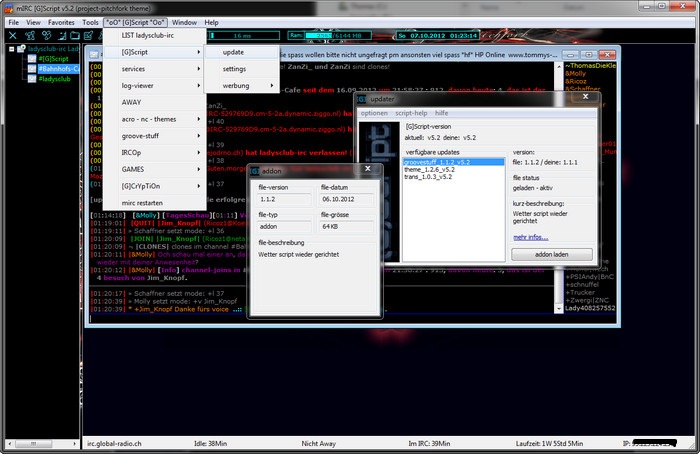Click the nicklist scrollbar down arrow
The height and width of the screenshot is (454, 700).
[x=558, y=309]
